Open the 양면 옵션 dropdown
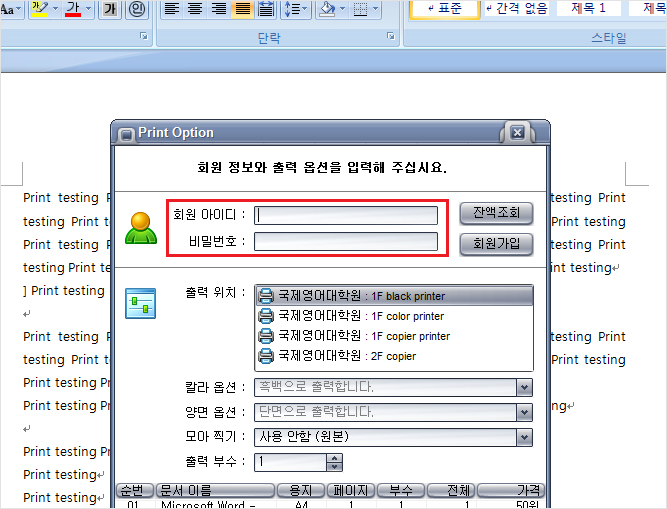Viewport: 667px width, 509px height. [524, 412]
